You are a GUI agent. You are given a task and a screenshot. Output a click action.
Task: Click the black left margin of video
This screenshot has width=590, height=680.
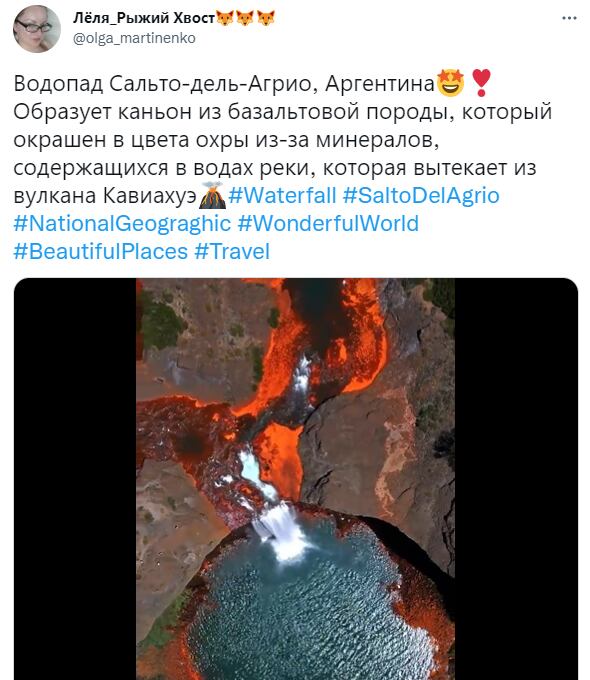75,479
